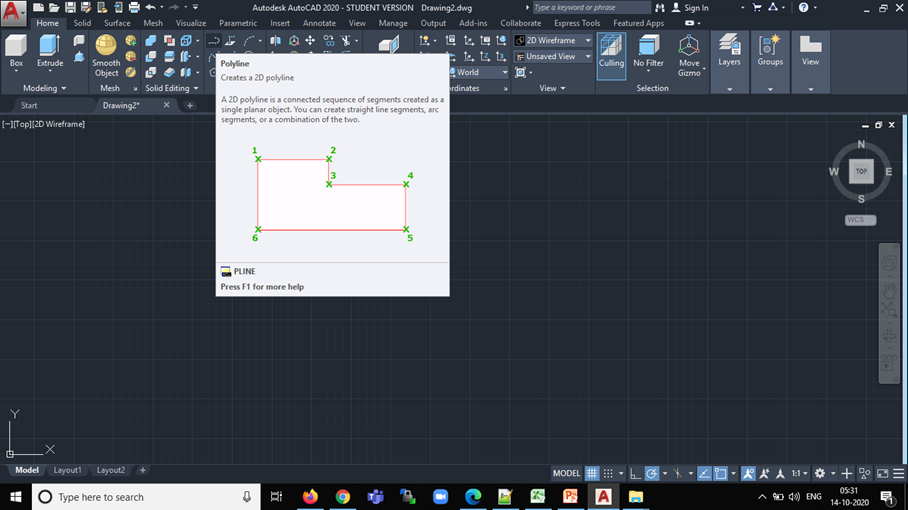Click the Section Plane icon
Viewport: 908px width, 510px height.
pos(389,44)
